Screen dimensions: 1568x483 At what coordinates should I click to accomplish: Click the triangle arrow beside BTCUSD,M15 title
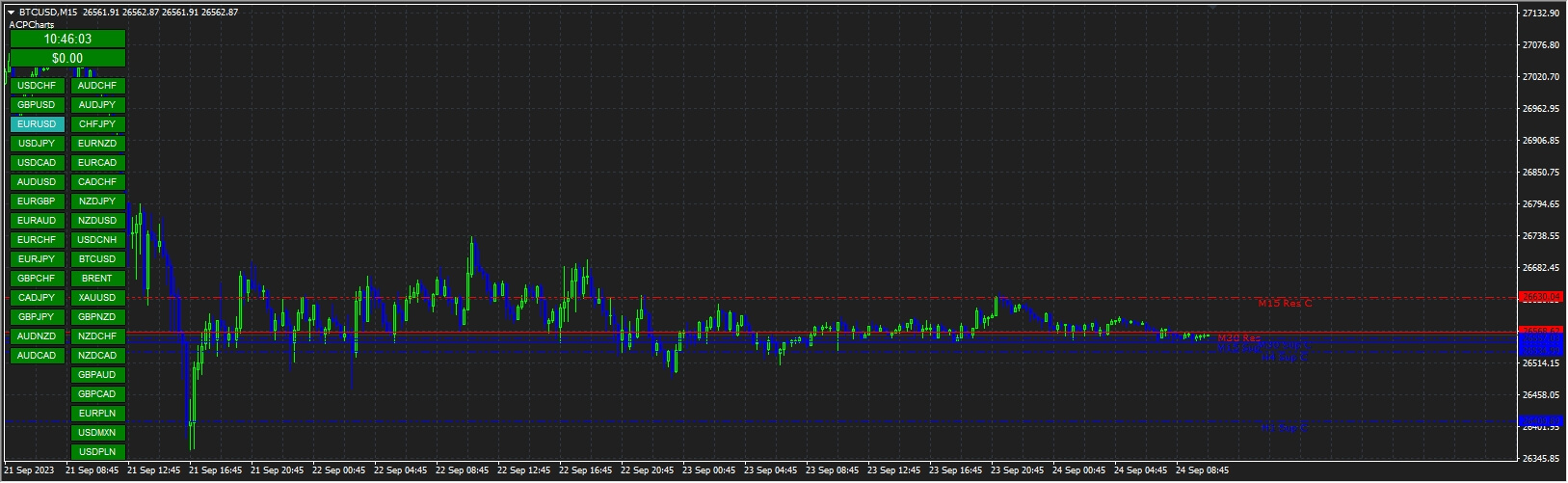pos(12,13)
